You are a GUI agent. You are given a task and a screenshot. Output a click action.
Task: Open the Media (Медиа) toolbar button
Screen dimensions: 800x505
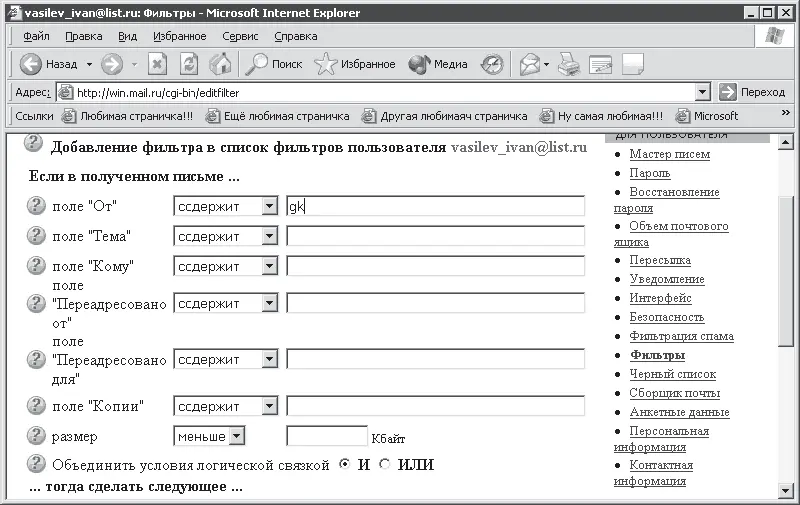[438, 64]
